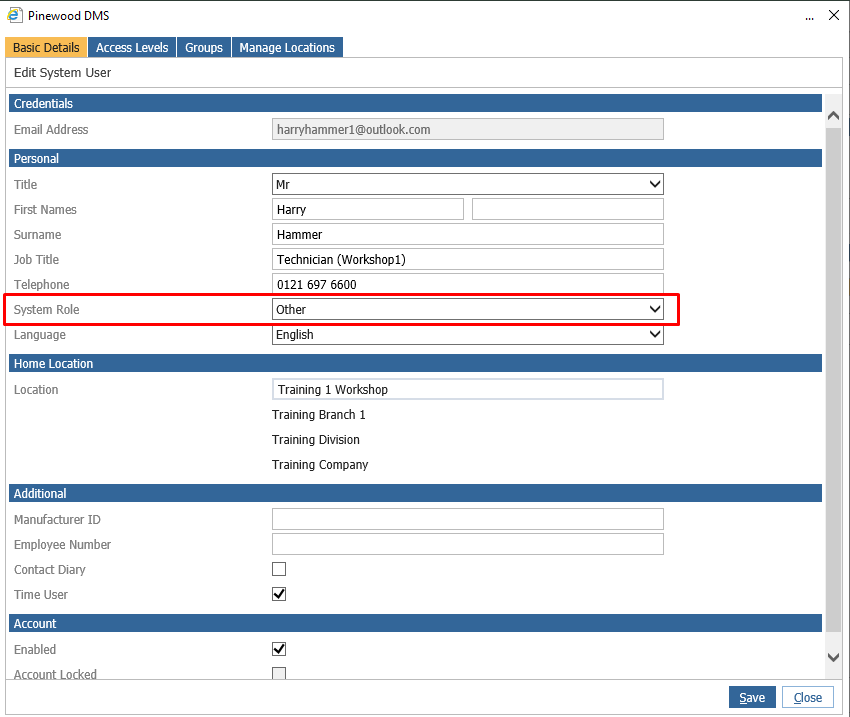
Task: Click the Internet Explorer icon in title bar
Action: coord(15,15)
